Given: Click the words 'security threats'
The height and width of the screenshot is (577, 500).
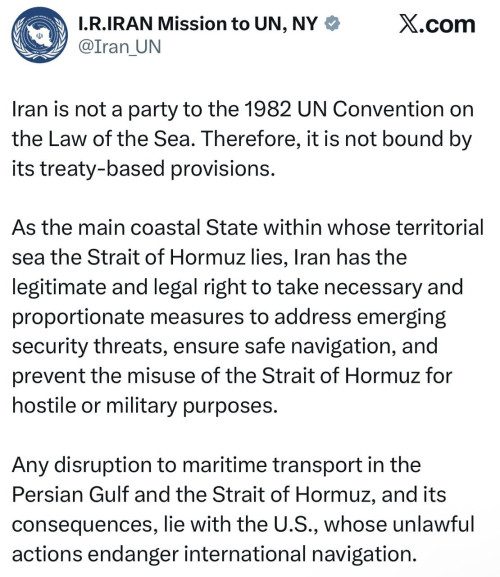Looking at the screenshot, I should pos(90,347).
